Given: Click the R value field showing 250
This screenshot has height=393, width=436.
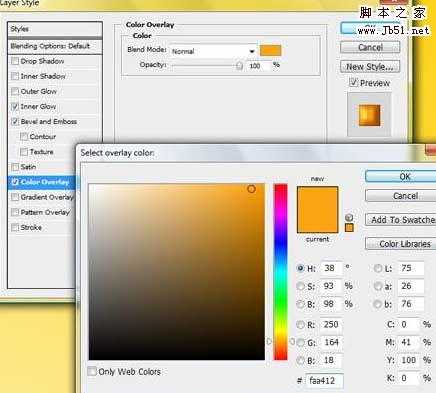Looking at the screenshot, I should point(331,324).
